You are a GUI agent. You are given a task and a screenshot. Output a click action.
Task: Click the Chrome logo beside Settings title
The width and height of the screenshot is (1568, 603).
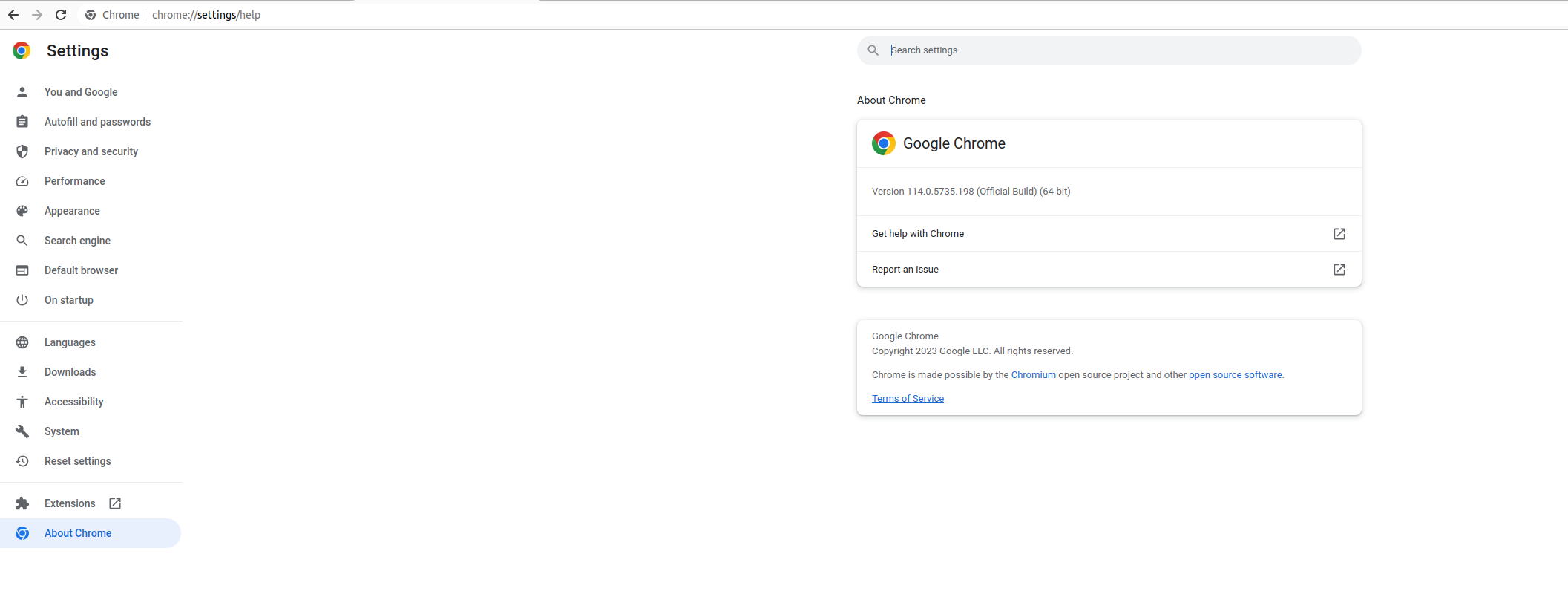[x=22, y=50]
